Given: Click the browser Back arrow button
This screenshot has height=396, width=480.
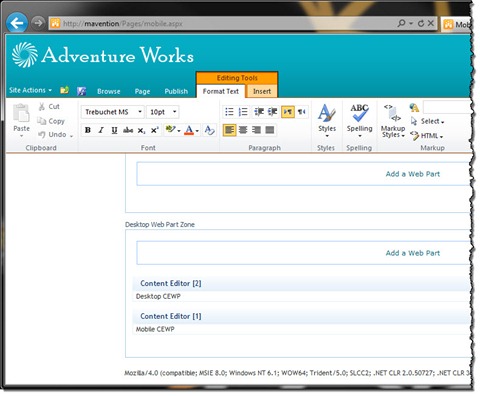Looking at the screenshot, I should click(x=17, y=23).
